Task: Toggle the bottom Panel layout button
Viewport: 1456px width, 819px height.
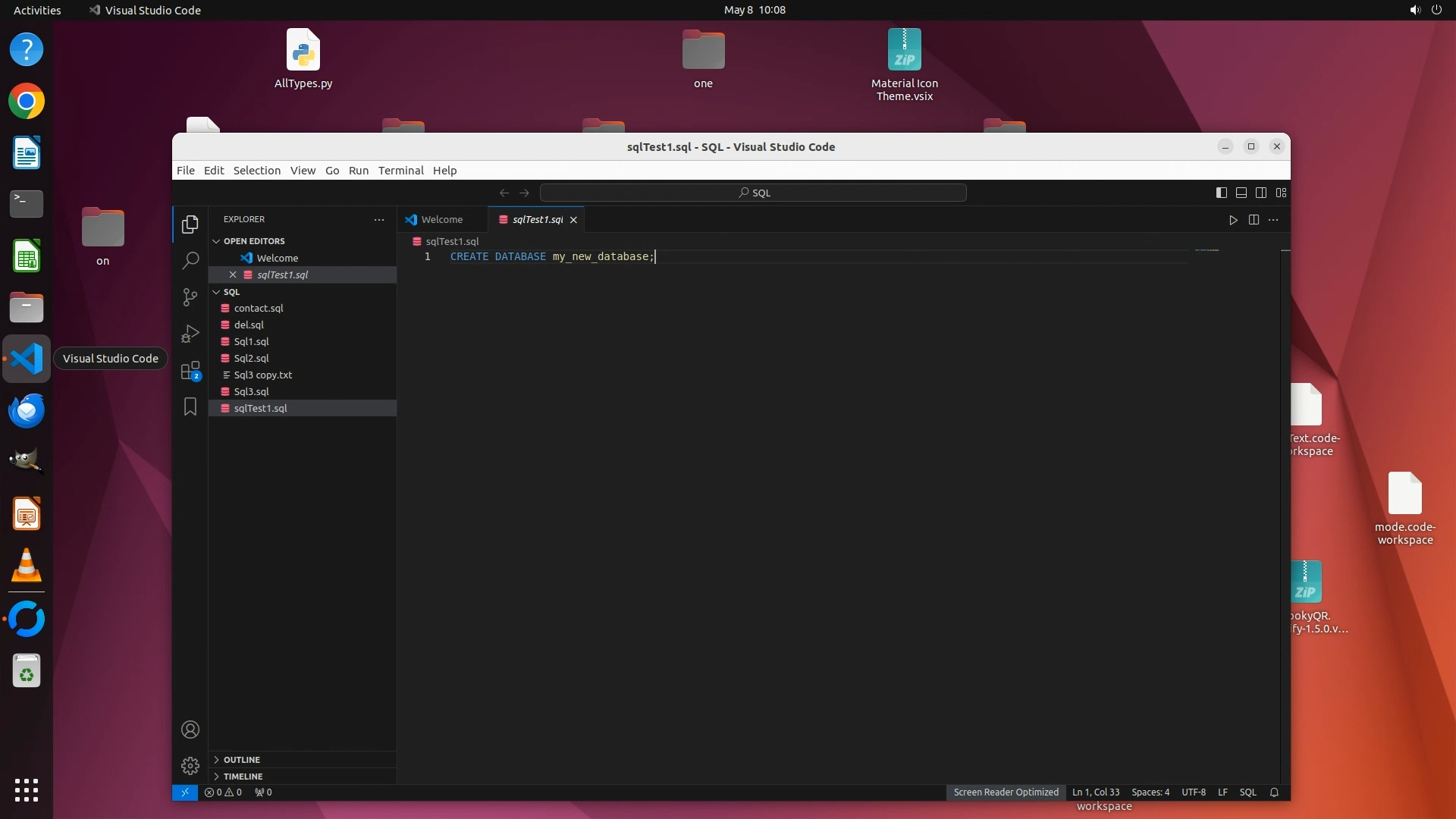Action: pos(1241,193)
